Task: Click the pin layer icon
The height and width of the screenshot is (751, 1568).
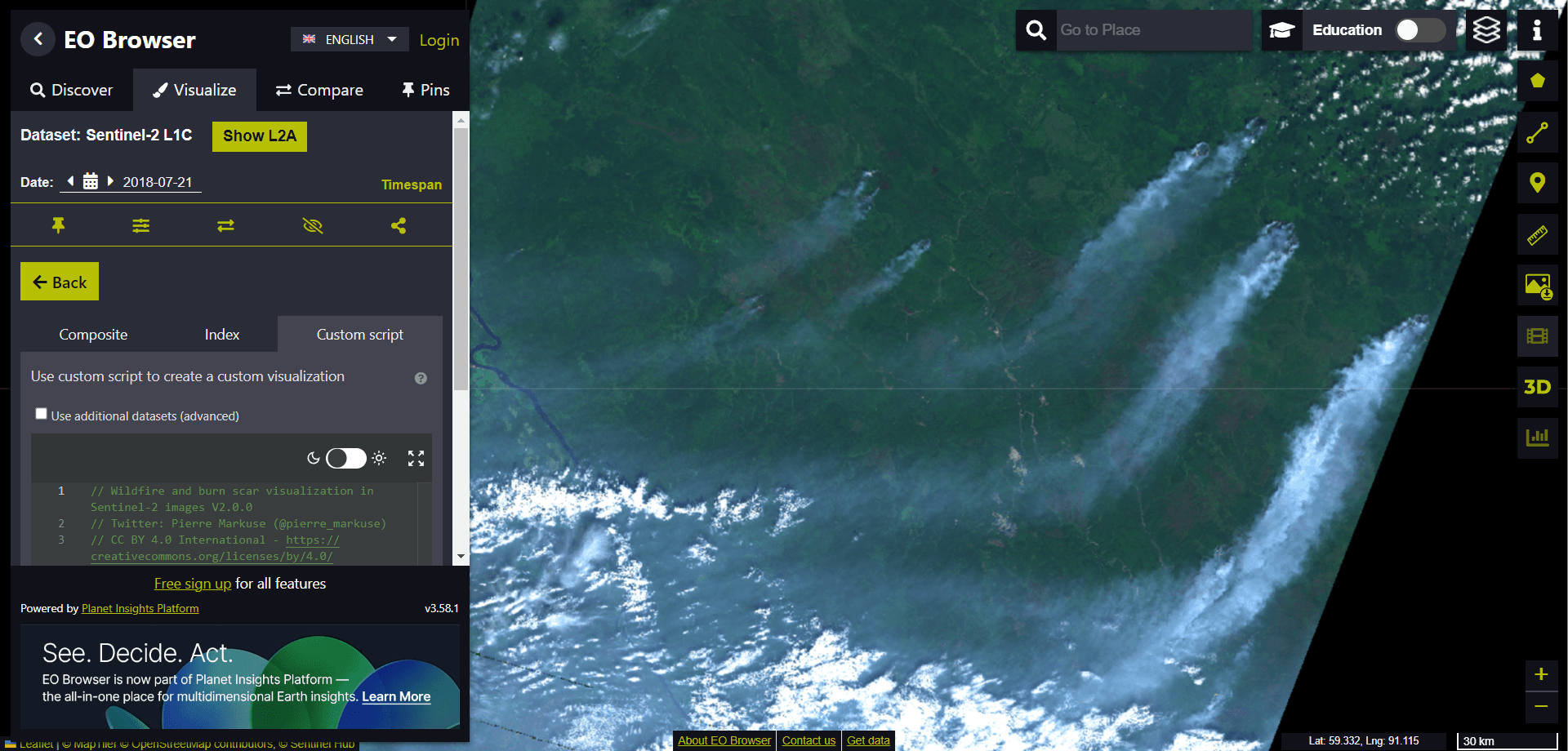Action: click(x=58, y=225)
